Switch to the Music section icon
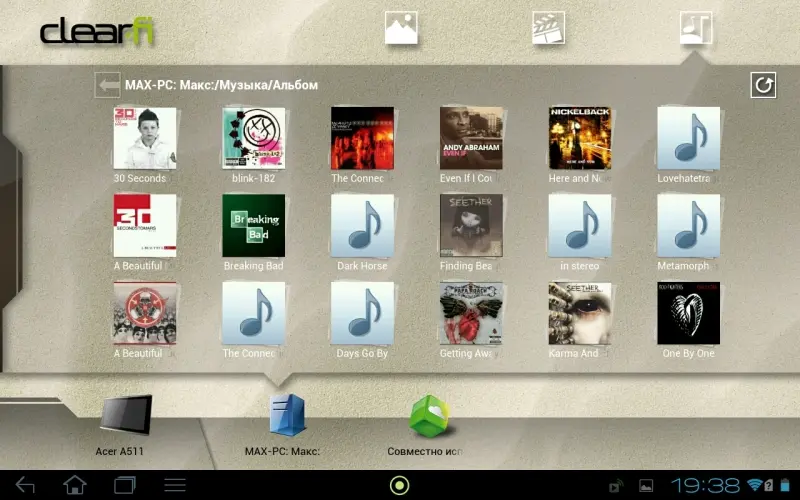 click(696, 28)
